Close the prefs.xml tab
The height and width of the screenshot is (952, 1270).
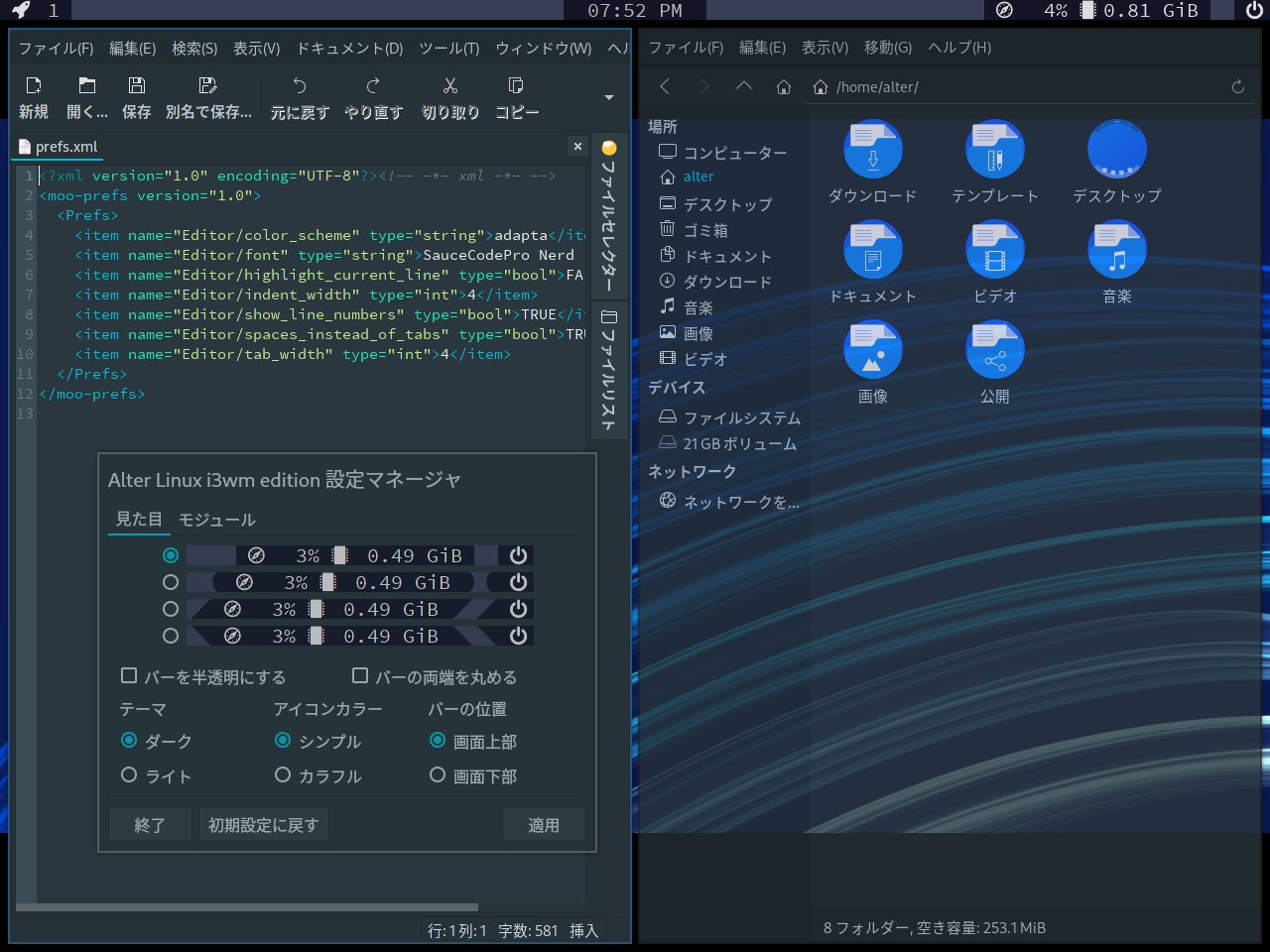pos(577,147)
